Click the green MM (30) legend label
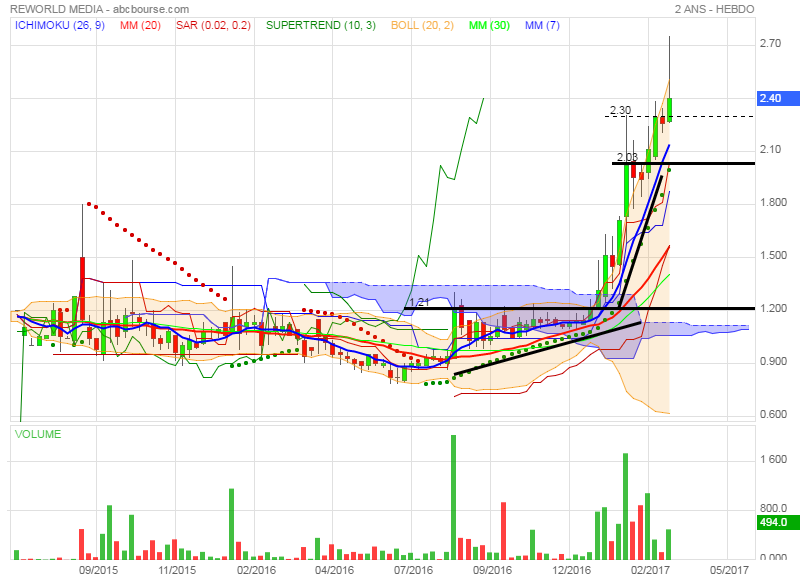Image resolution: width=800 pixels, height=580 pixels. 489,25
